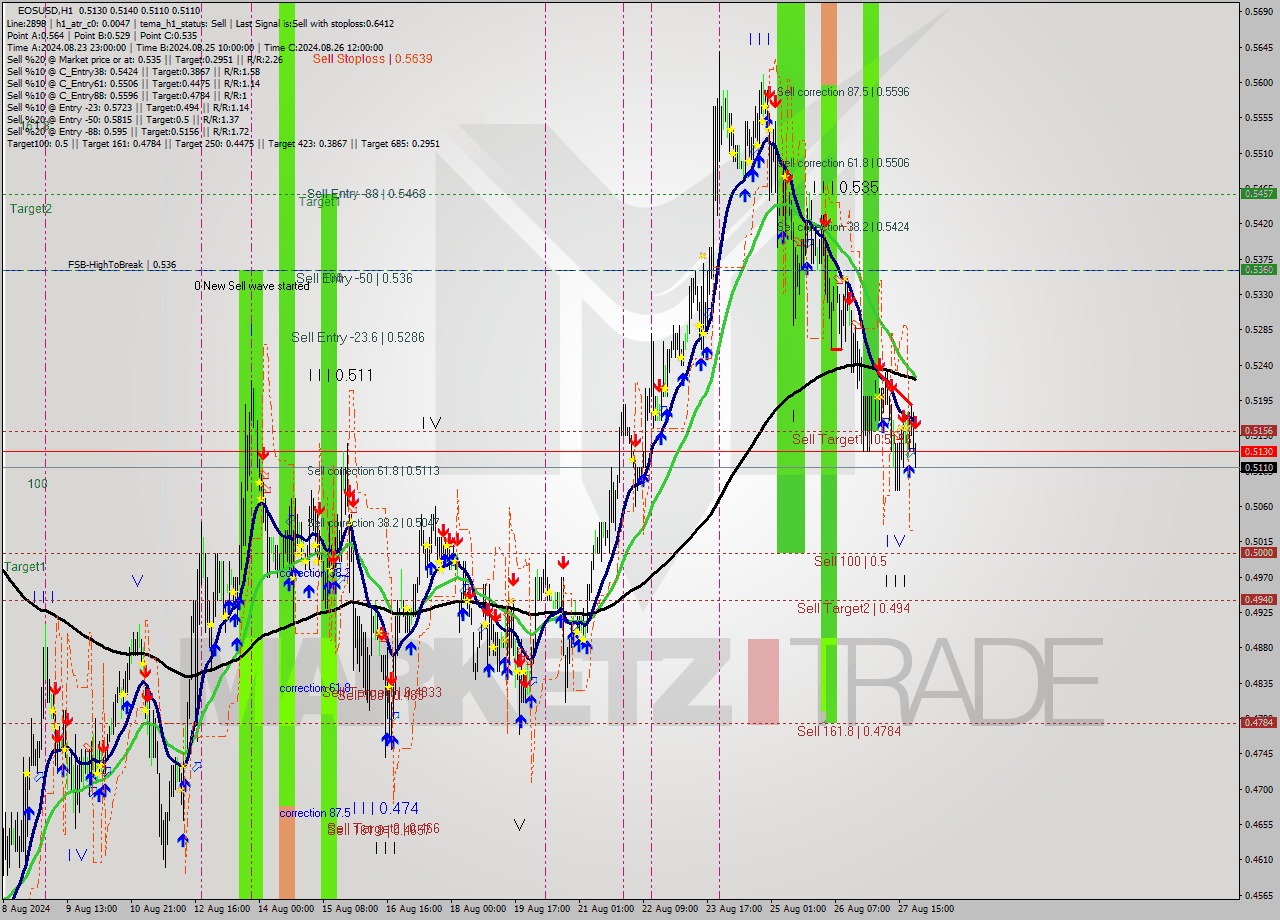Select the green 'Target2' label at left

(x=31, y=209)
